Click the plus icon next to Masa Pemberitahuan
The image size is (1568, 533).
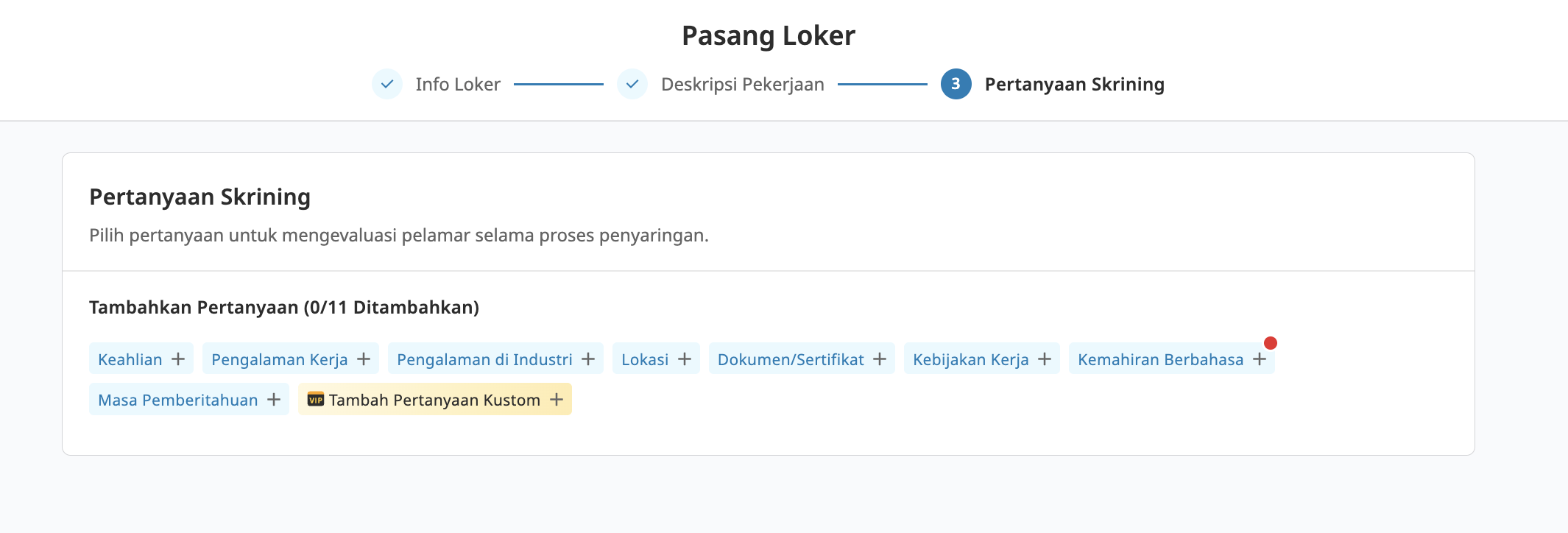click(x=274, y=400)
